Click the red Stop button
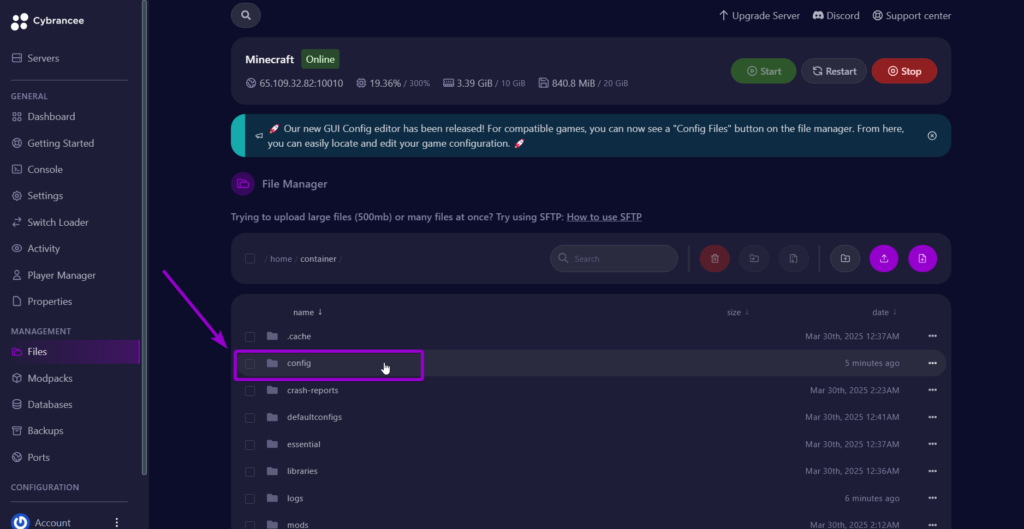1024x529 pixels. [904, 71]
